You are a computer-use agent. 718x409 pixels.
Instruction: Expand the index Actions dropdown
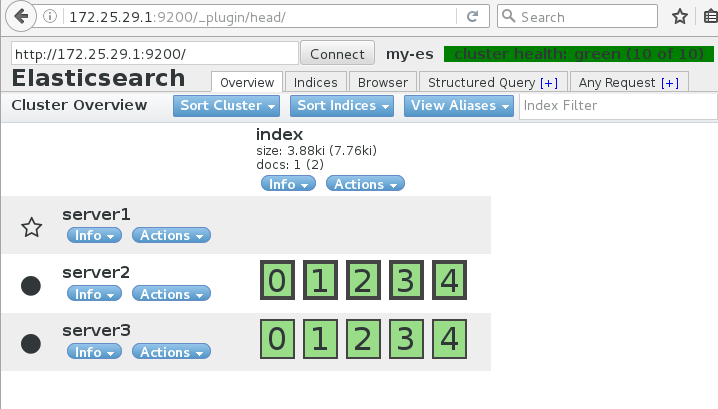pyautogui.click(x=365, y=184)
